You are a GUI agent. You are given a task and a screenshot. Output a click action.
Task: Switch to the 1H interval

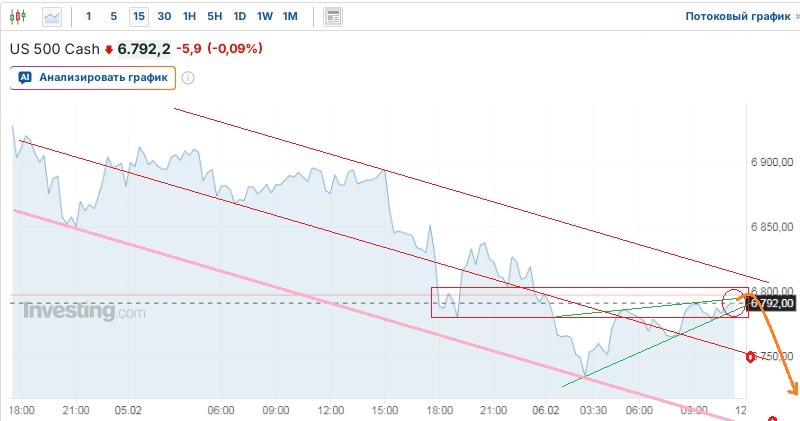[190, 17]
